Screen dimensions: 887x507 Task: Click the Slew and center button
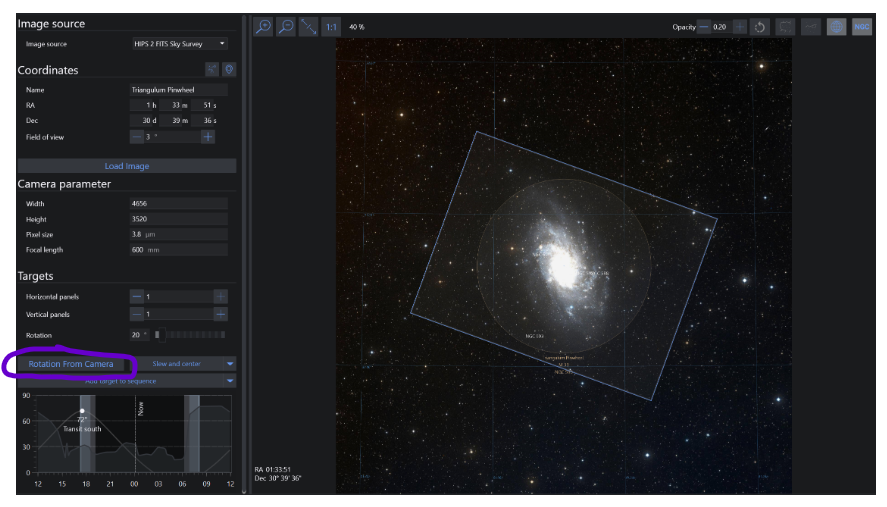coord(176,364)
